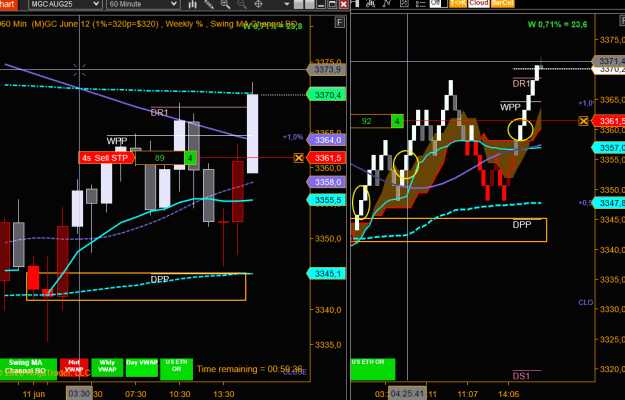Click the DPP label in left chart
This screenshot has width=625, height=400.
click(160, 279)
